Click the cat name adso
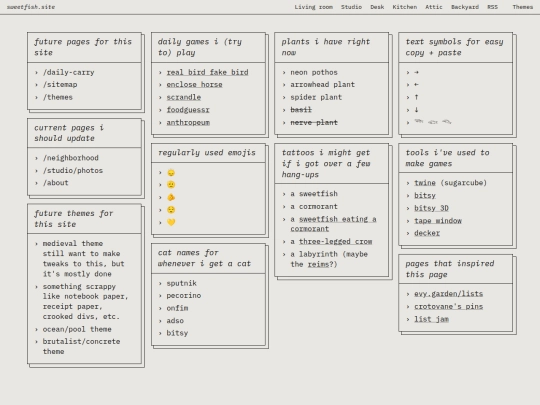Viewport: 540px width, 405px height. pos(175,321)
